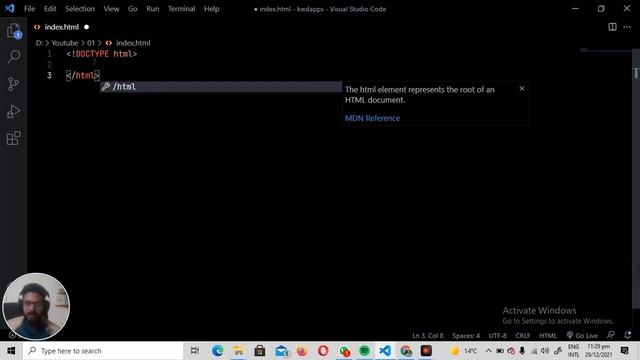Screen dimensions: 640x360
Task: Open the Edit menu
Action: (50, 9)
